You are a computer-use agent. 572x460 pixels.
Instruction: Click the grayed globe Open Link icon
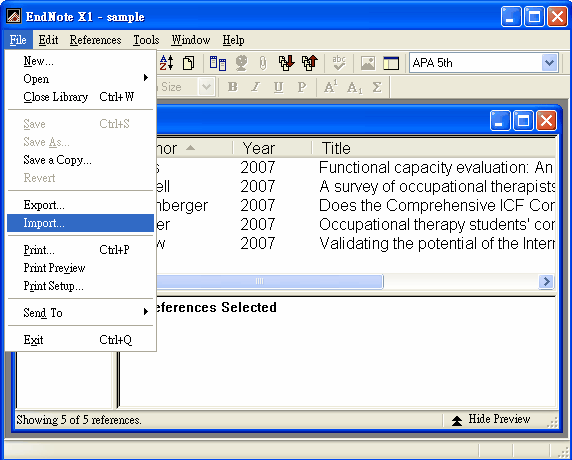241,63
